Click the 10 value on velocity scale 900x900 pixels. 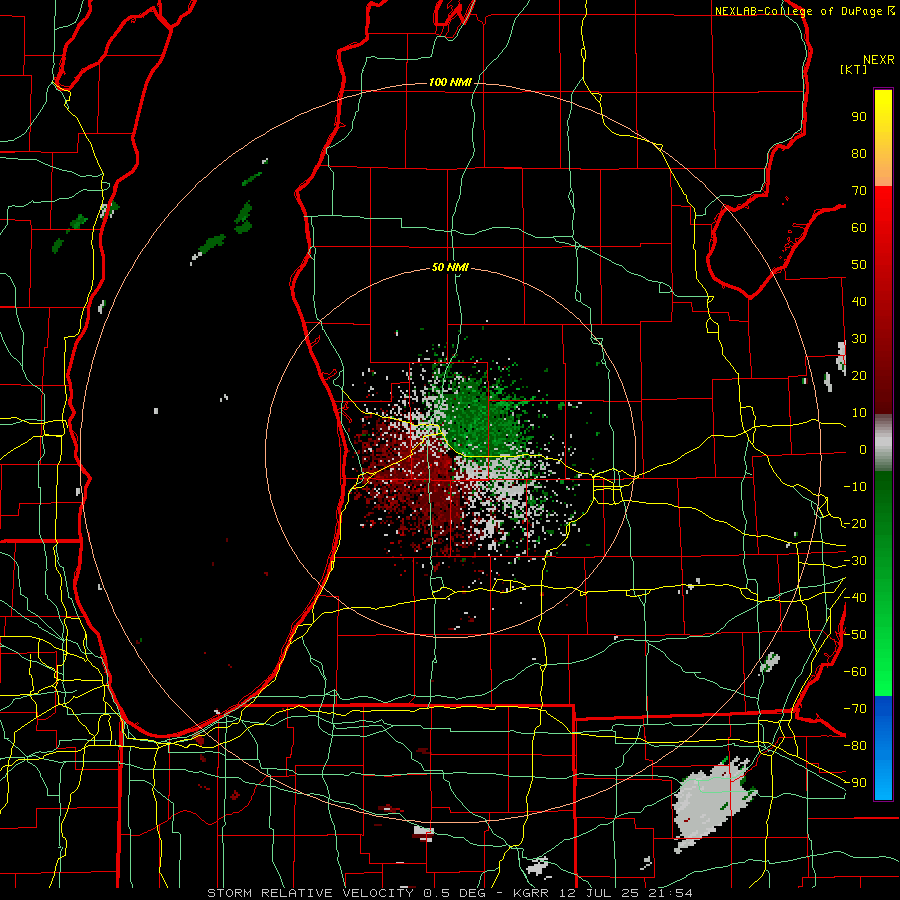coord(859,413)
